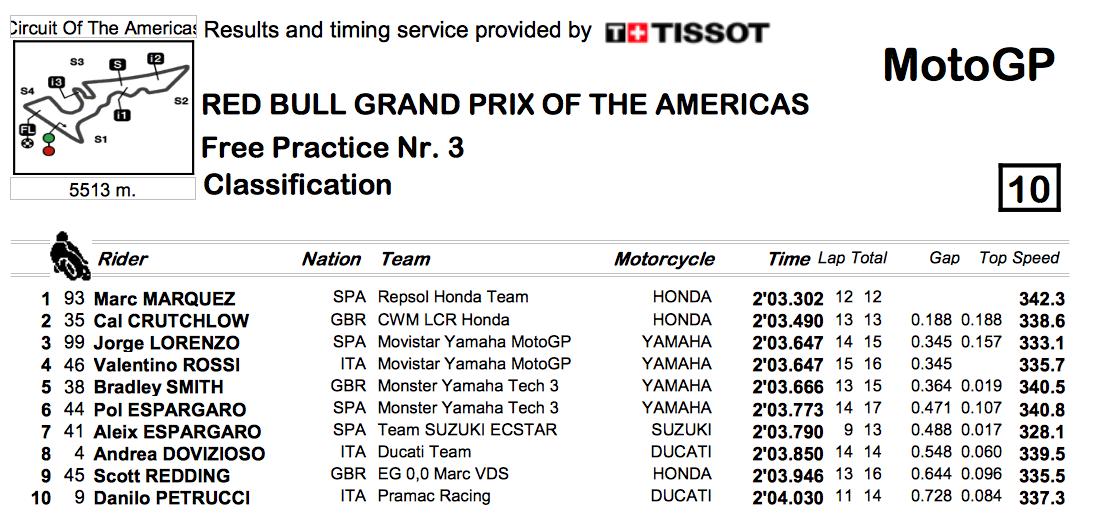1093x511 pixels.
Task: Select Marc MARQUEZ row
Action: [552, 298]
